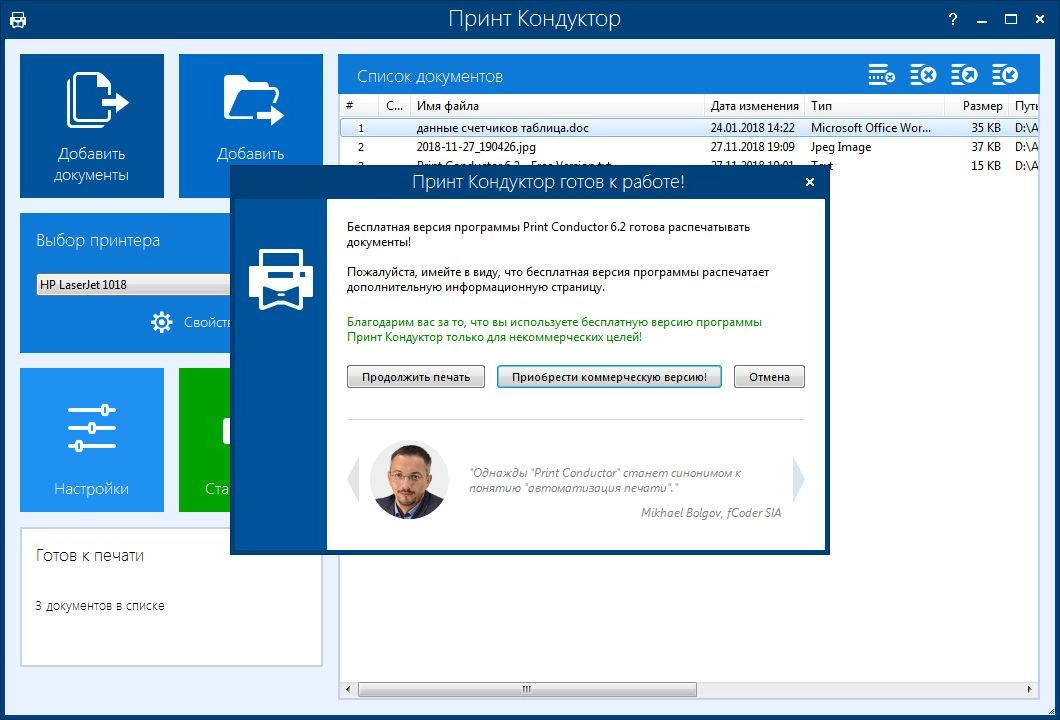The height and width of the screenshot is (720, 1060).
Task: Click type cell 'Microsoft Office Wor...'
Action: [871, 128]
